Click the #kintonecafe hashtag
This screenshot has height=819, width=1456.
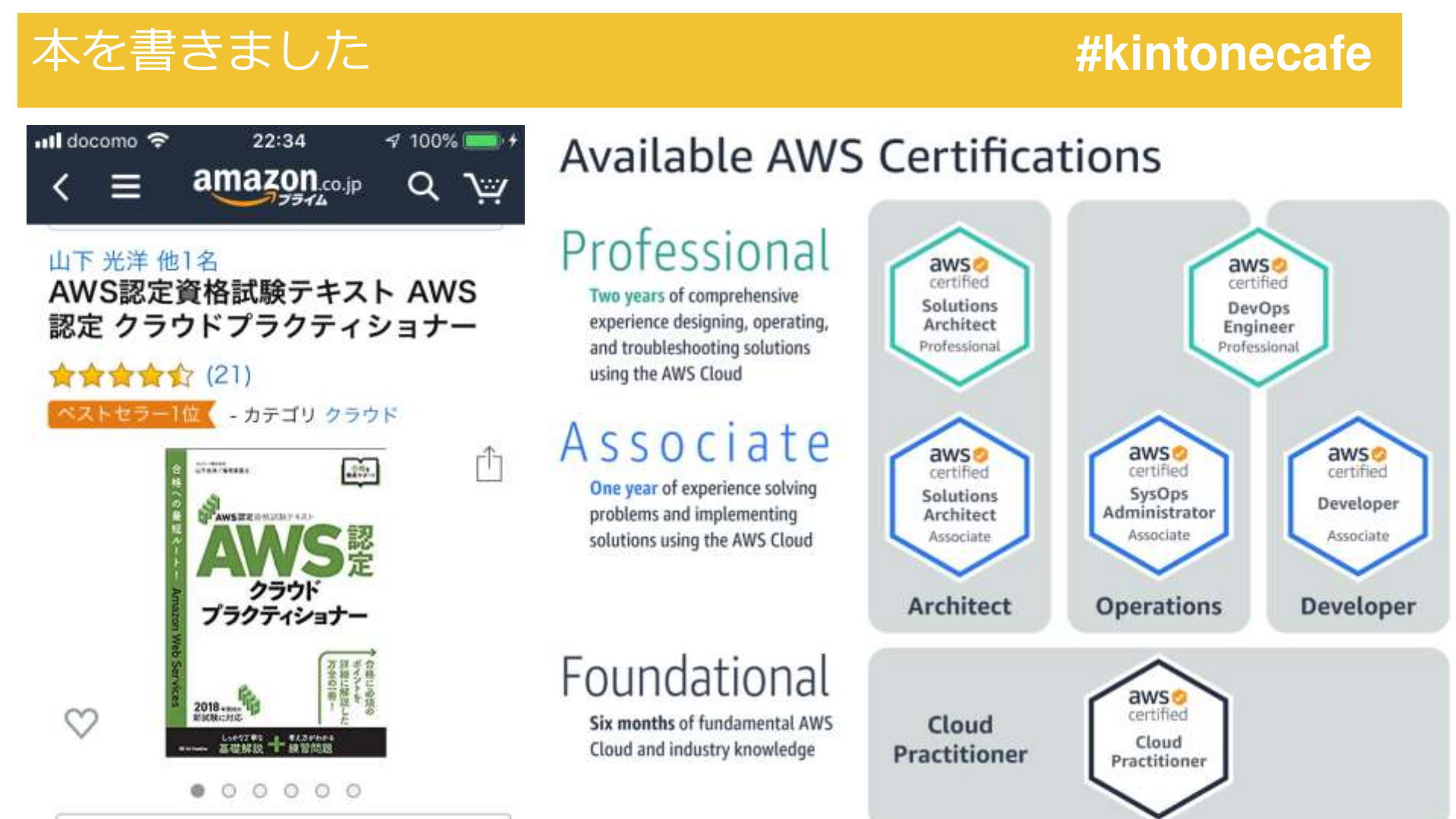click(1223, 53)
